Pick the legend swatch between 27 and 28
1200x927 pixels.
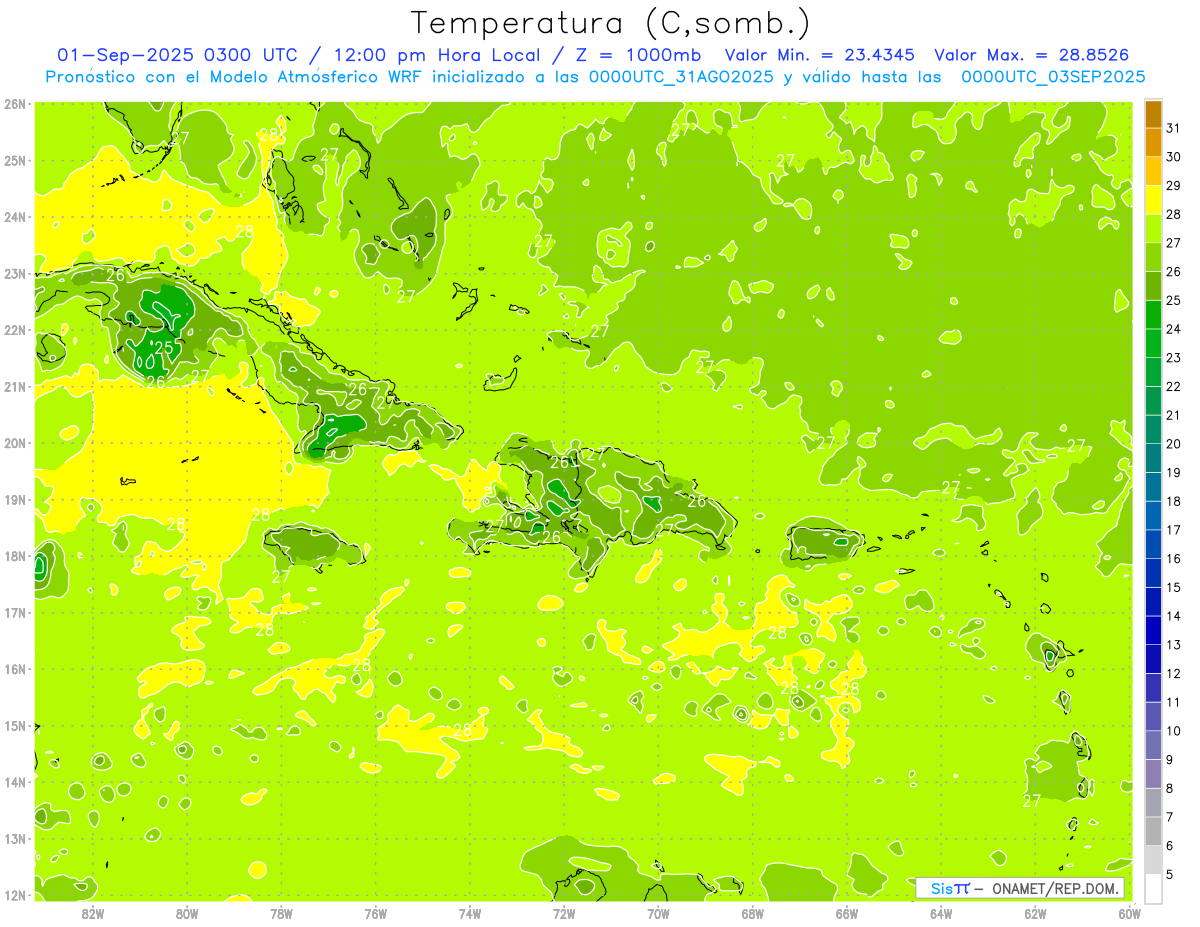tap(1153, 228)
